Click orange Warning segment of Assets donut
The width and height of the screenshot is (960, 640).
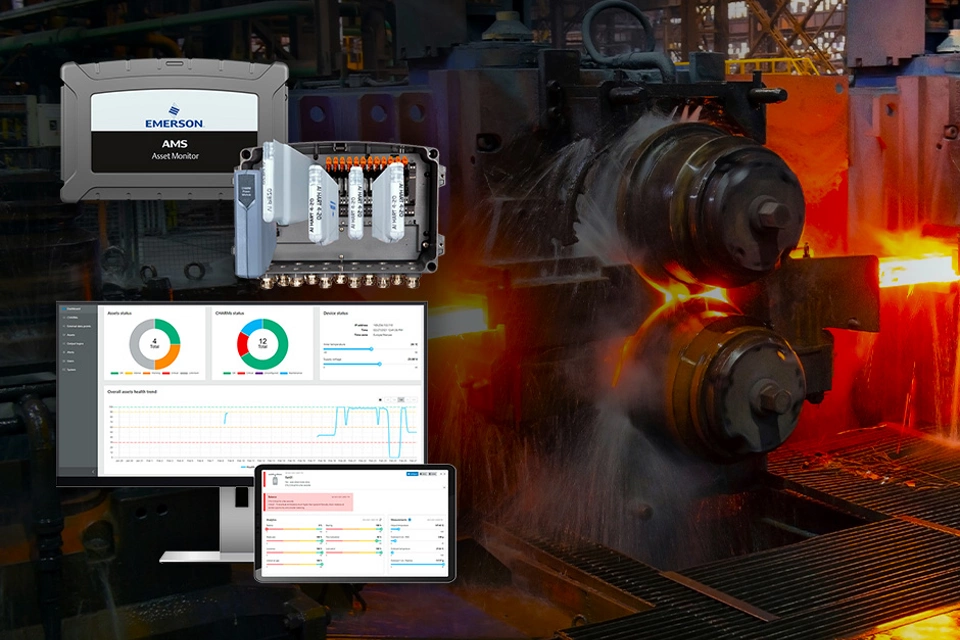pos(168,357)
